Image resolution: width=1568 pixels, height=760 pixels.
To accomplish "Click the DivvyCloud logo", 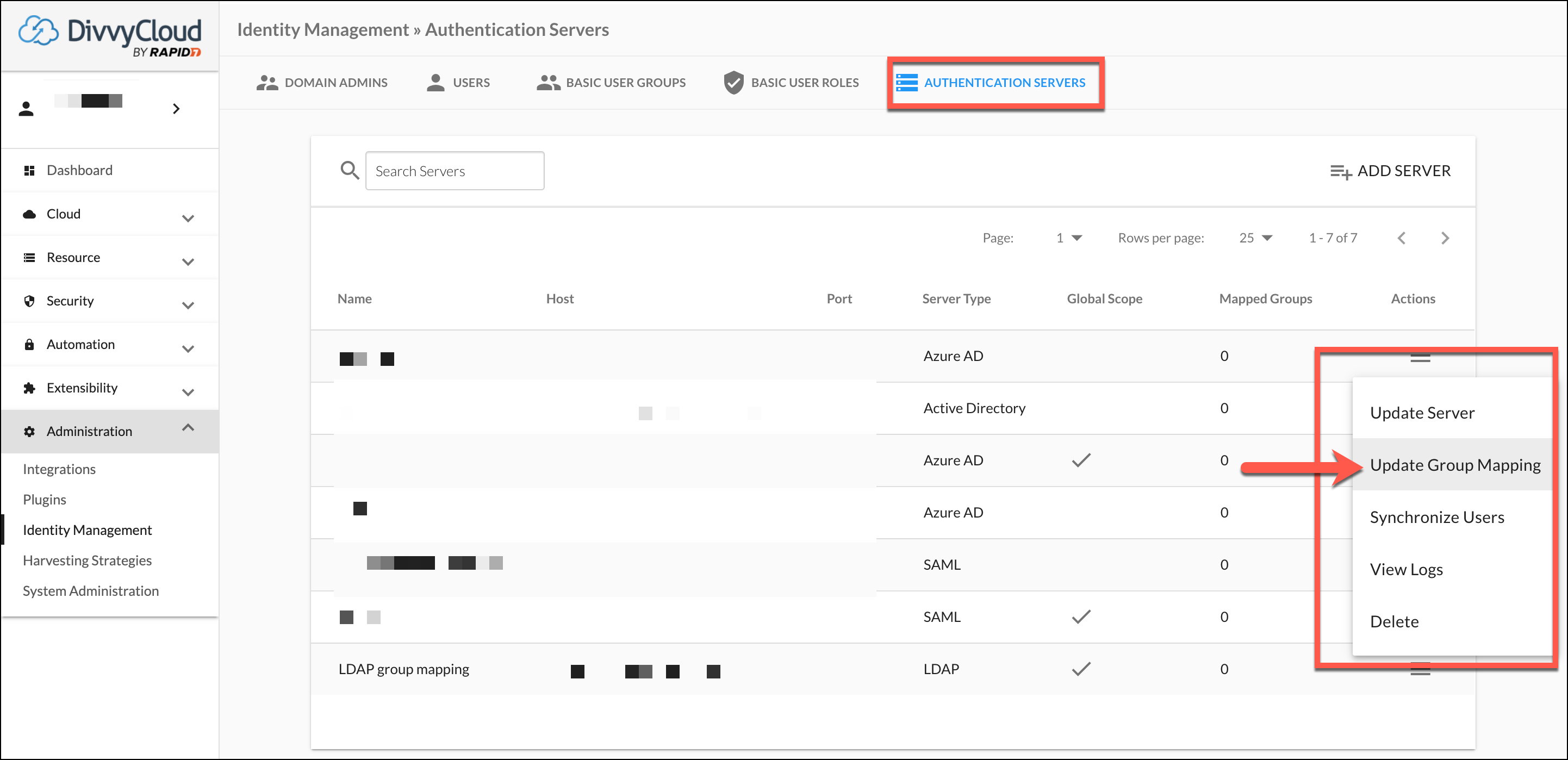I will click(x=110, y=36).
